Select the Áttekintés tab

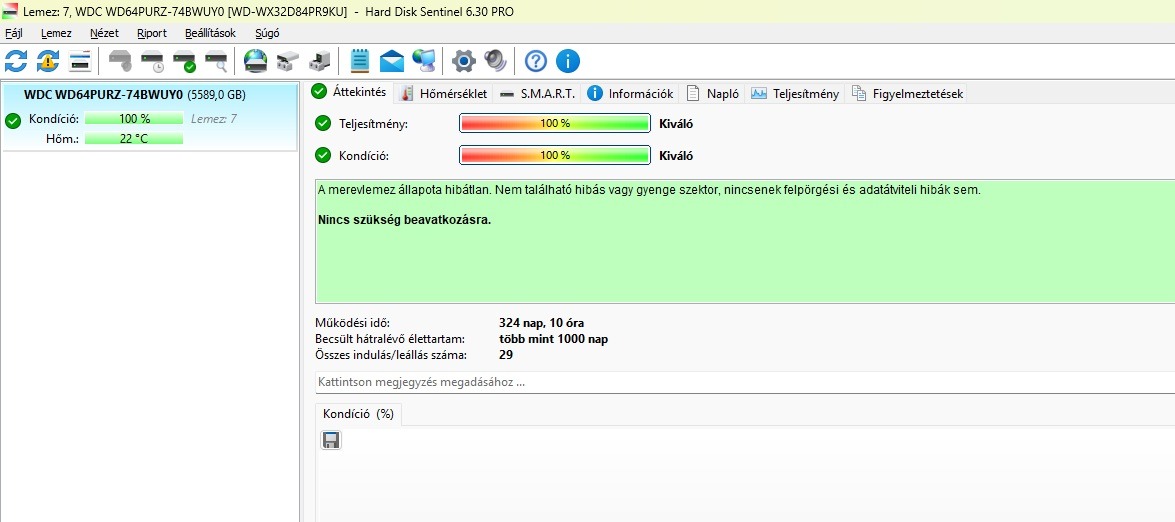350,92
